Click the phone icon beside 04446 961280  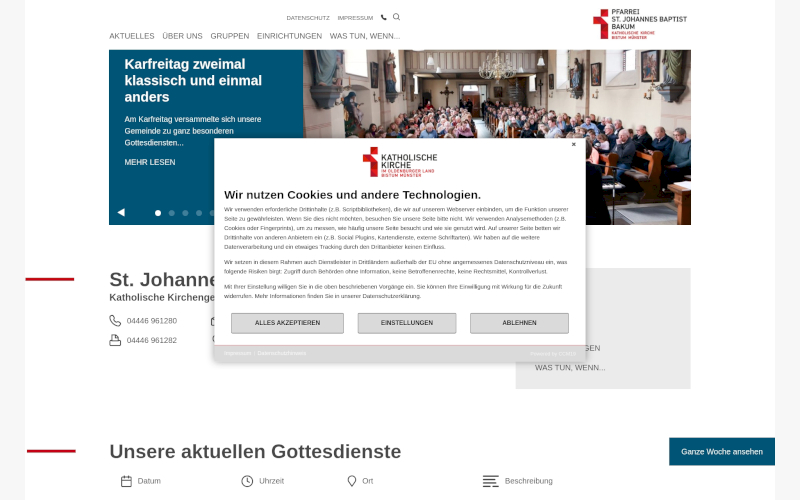[x=115, y=321]
